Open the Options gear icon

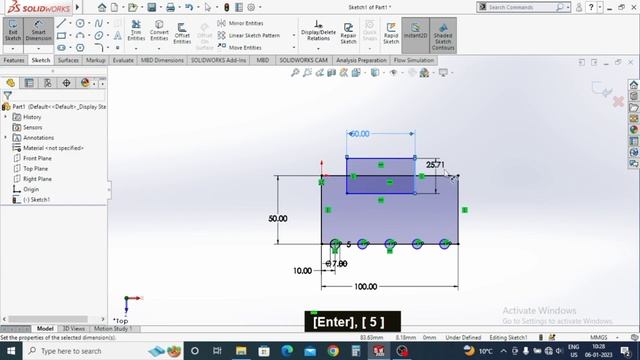pyautogui.click(x=251, y=7)
